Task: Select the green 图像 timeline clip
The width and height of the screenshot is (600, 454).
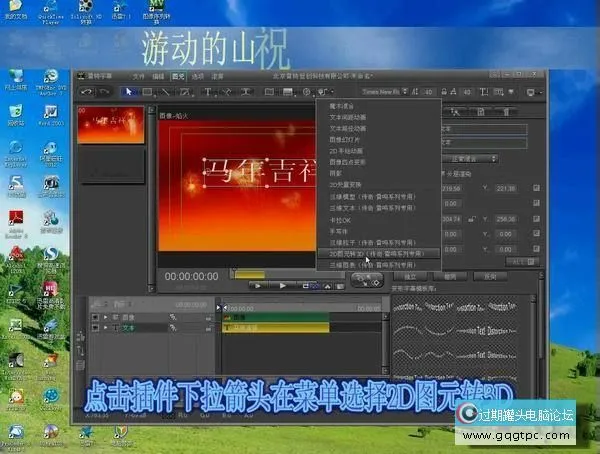Action: tap(276, 317)
